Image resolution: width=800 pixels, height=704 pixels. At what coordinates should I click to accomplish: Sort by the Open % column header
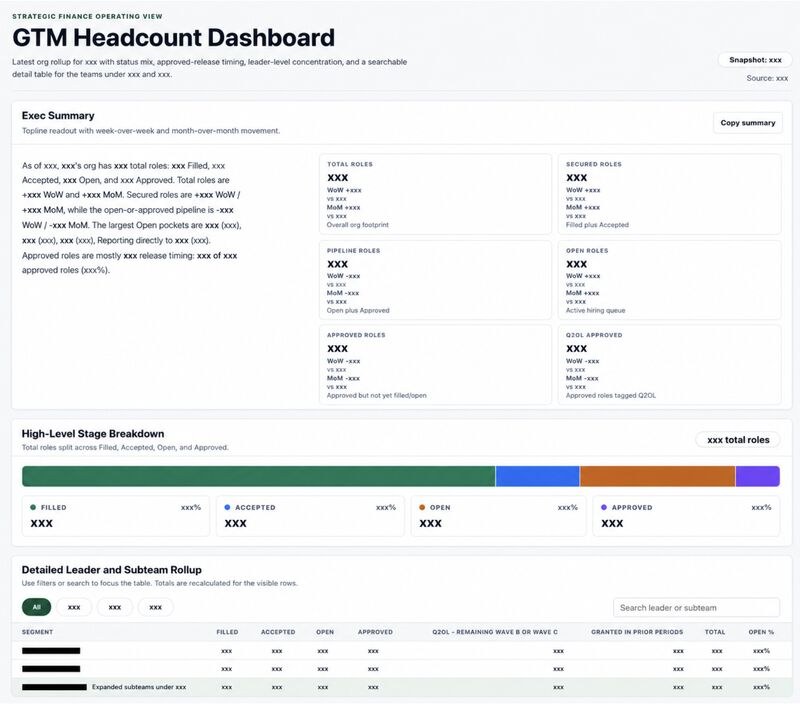click(x=761, y=632)
